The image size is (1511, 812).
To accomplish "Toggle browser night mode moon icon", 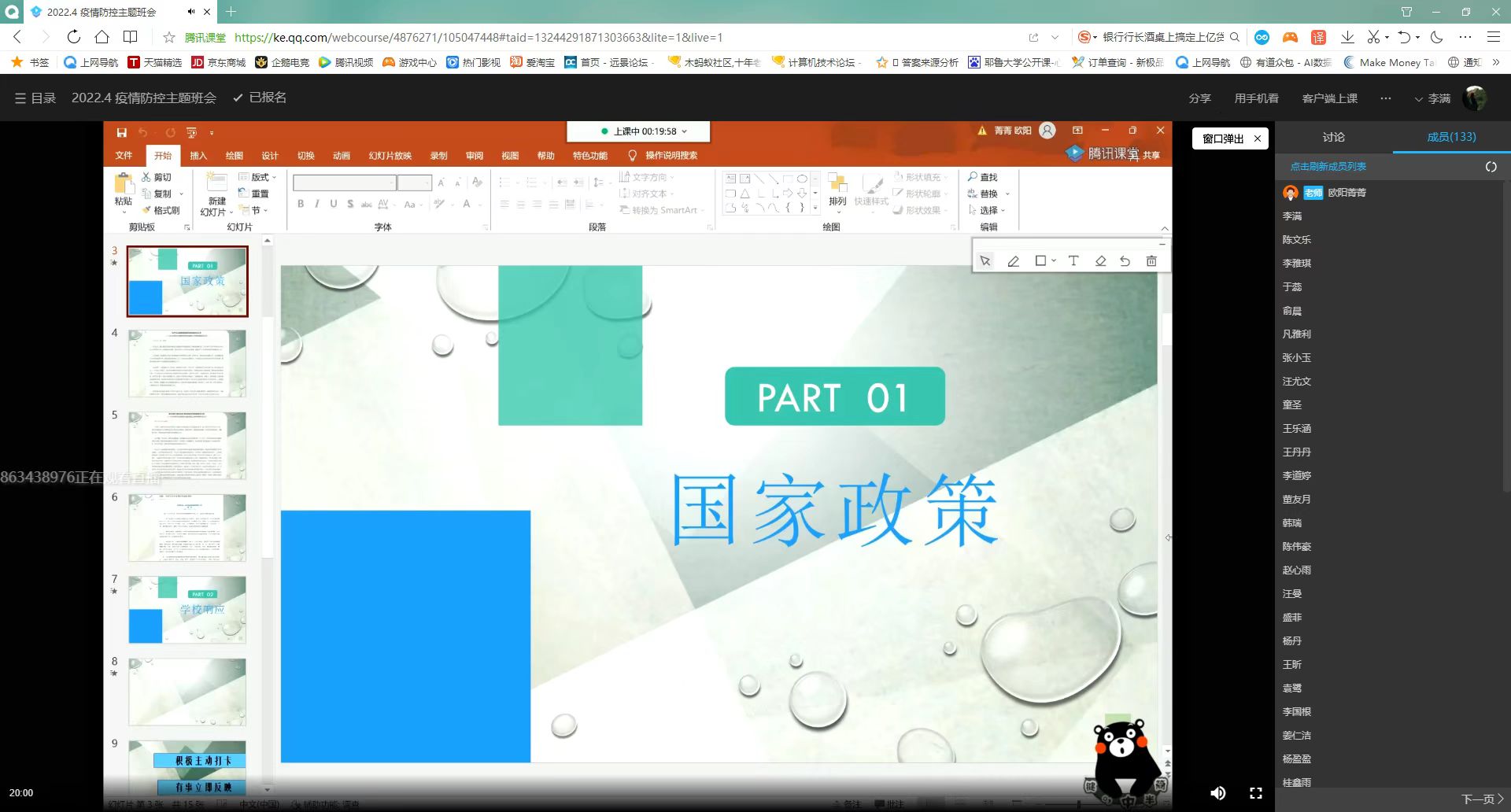I will point(1437,37).
